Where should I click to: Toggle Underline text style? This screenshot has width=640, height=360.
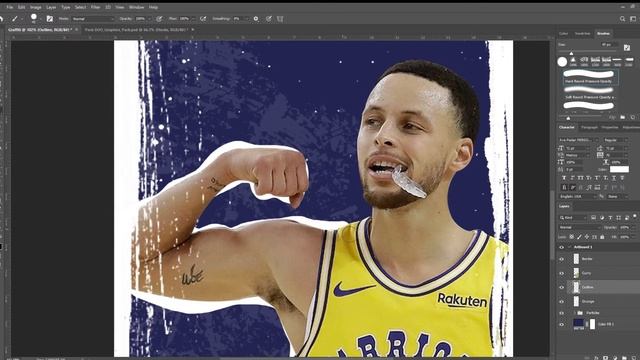(614, 178)
